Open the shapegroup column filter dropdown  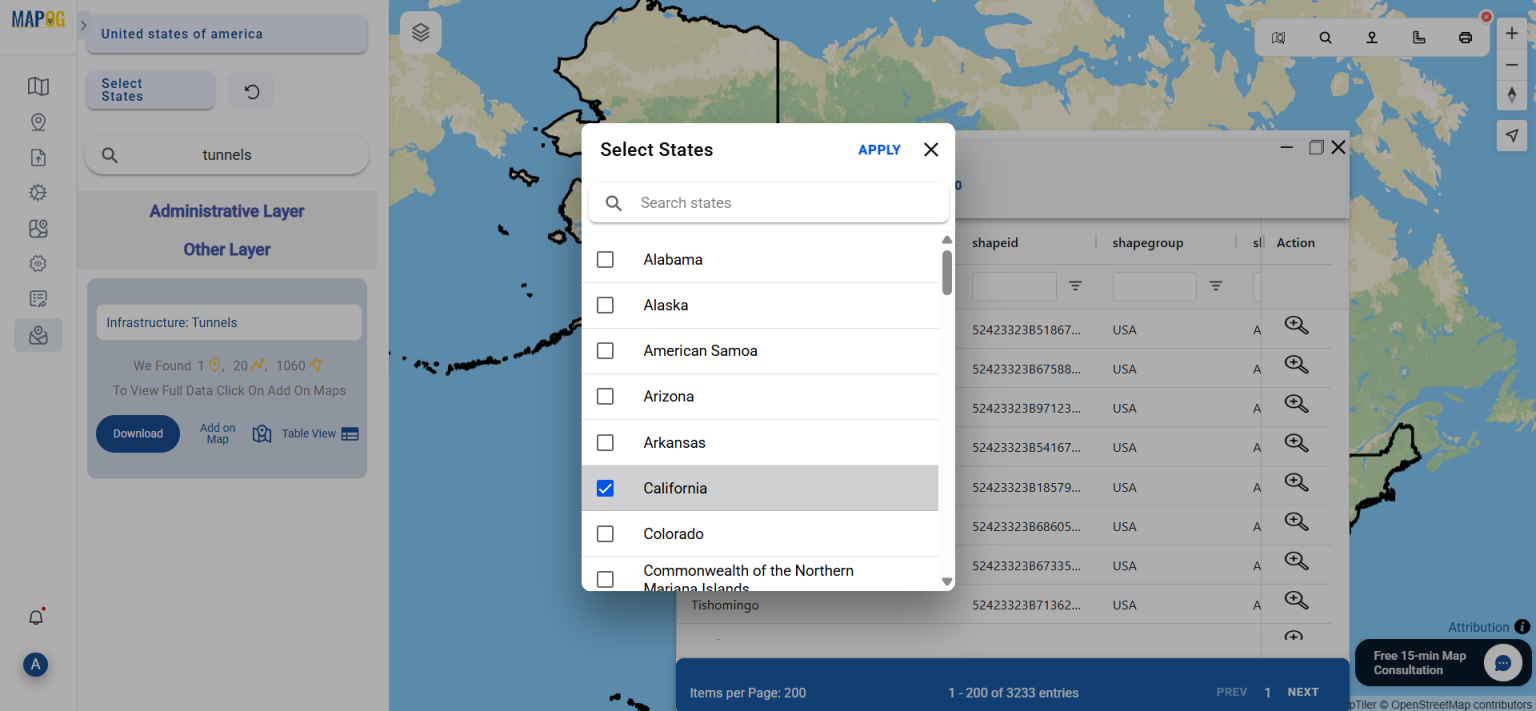tap(1215, 286)
